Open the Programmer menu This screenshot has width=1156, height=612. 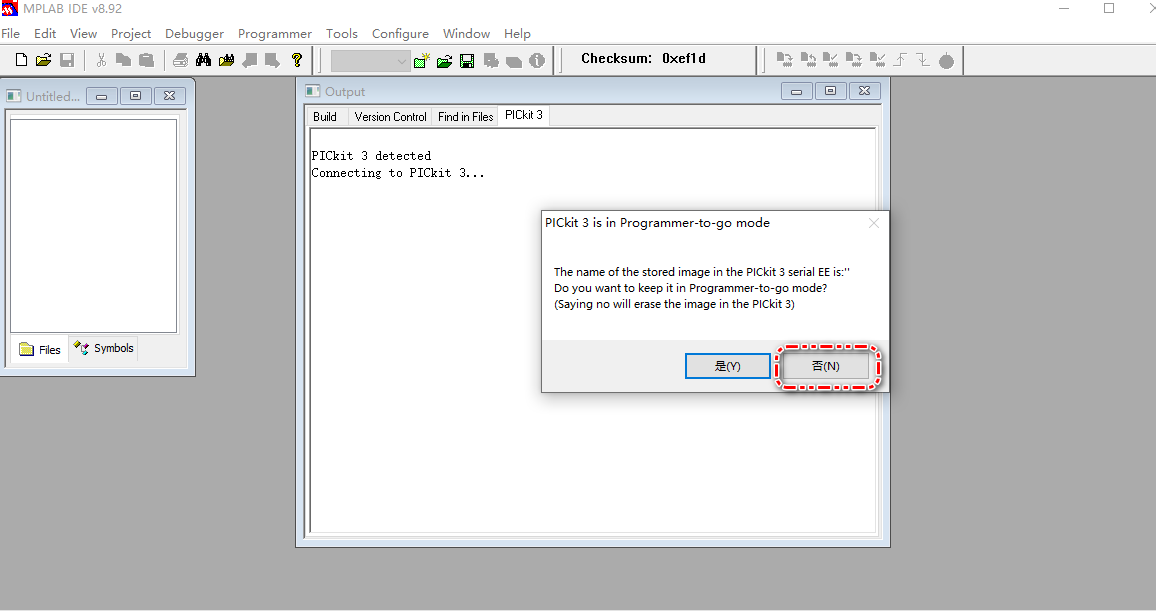coord(274,33)
